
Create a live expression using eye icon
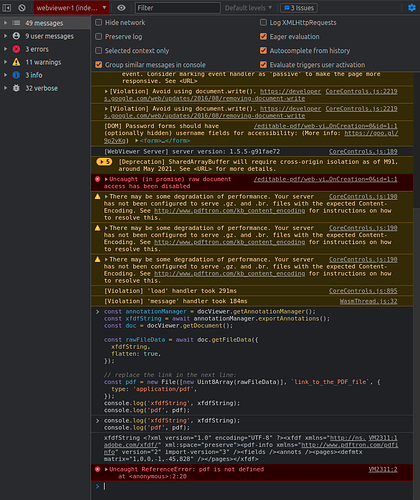(121, 8)
